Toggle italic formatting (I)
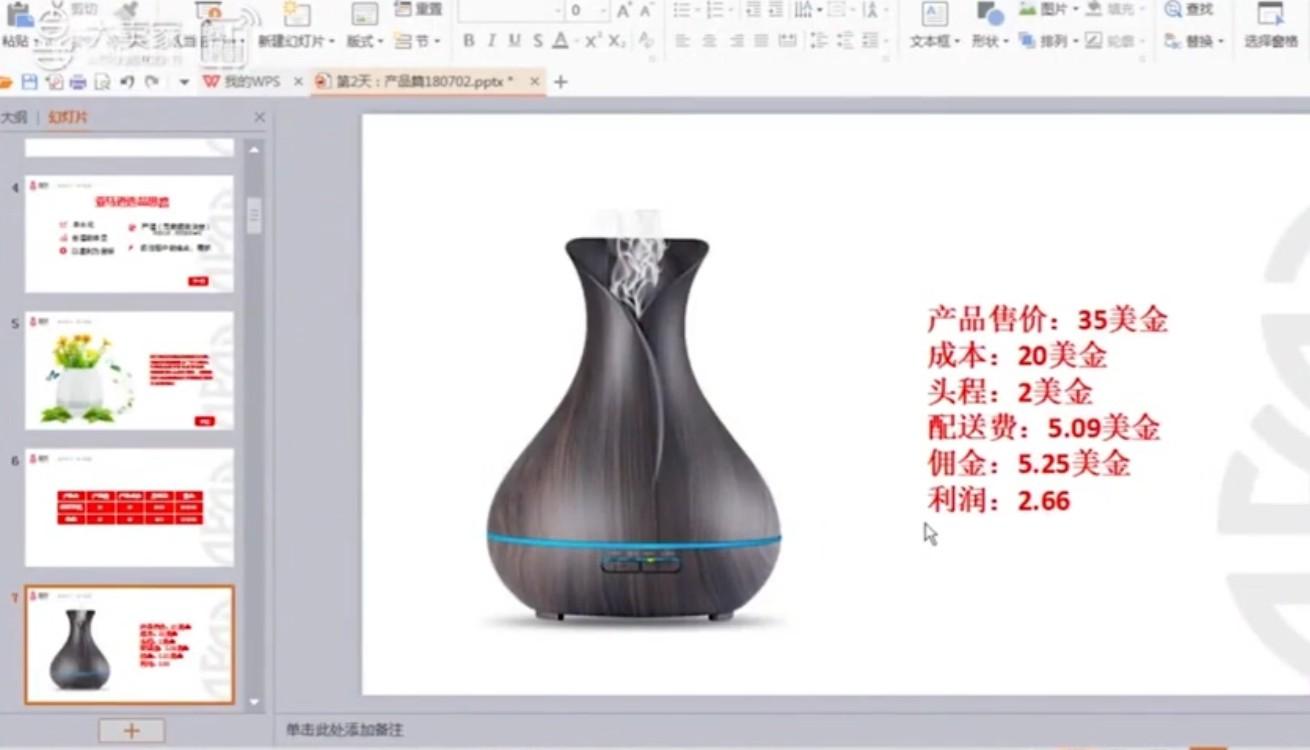The image size is (1310, 750). tap(491, 41)
